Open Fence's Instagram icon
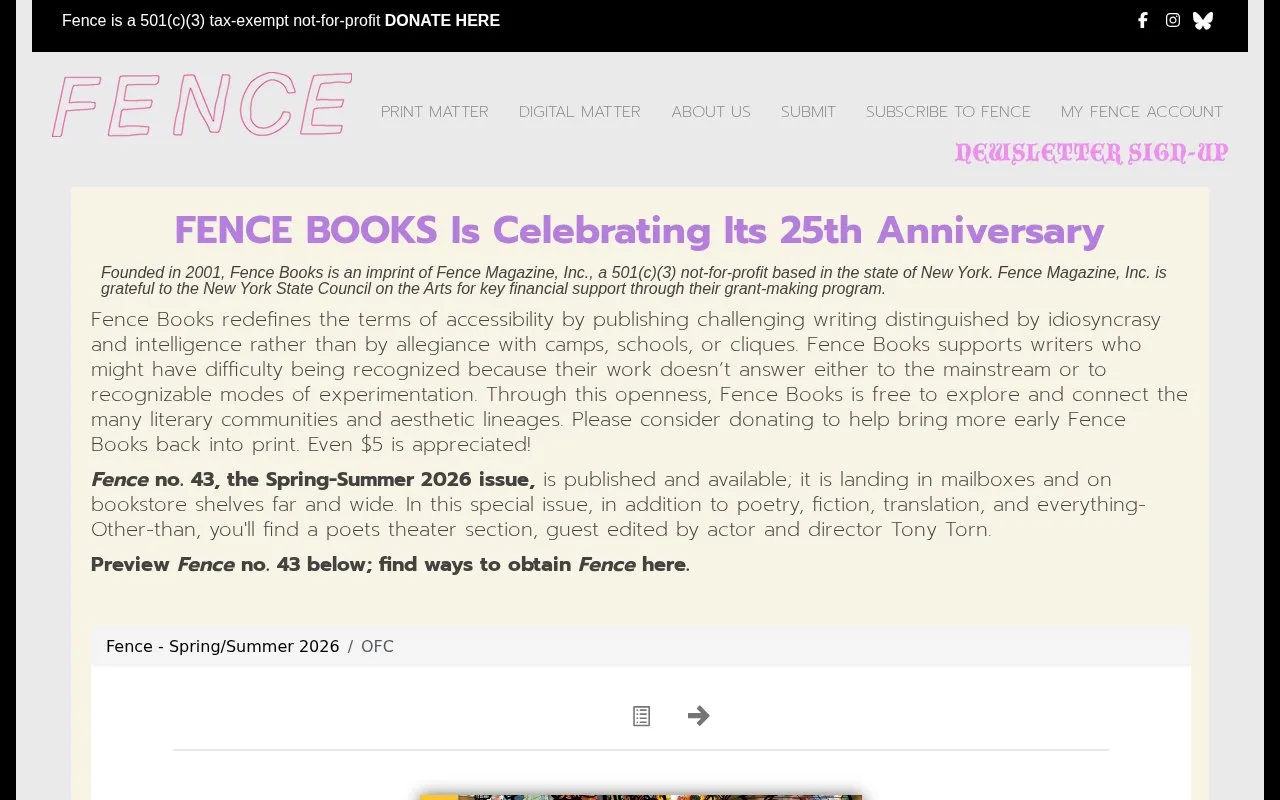The height and width of the screenshot is (800, 1280). 1173,20
